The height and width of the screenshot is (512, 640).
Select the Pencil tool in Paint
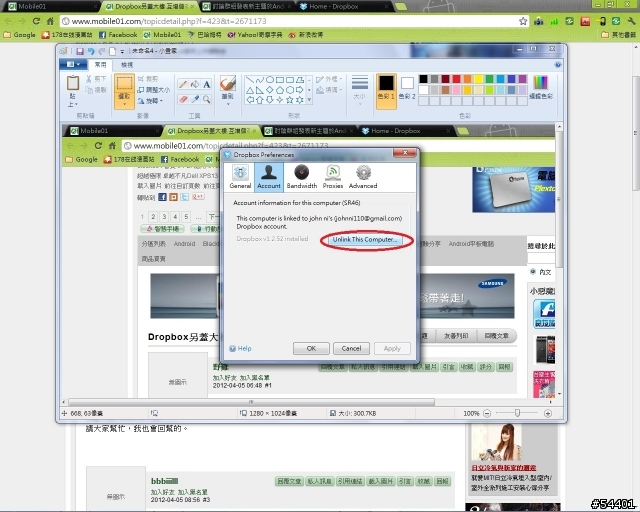[183, 84]
